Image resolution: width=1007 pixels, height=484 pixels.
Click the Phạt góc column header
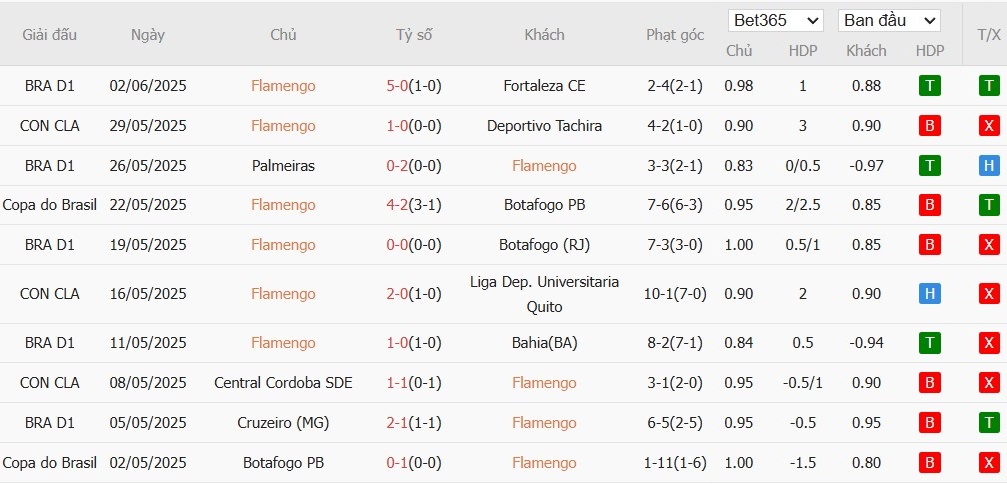click(x=675, y=35)
